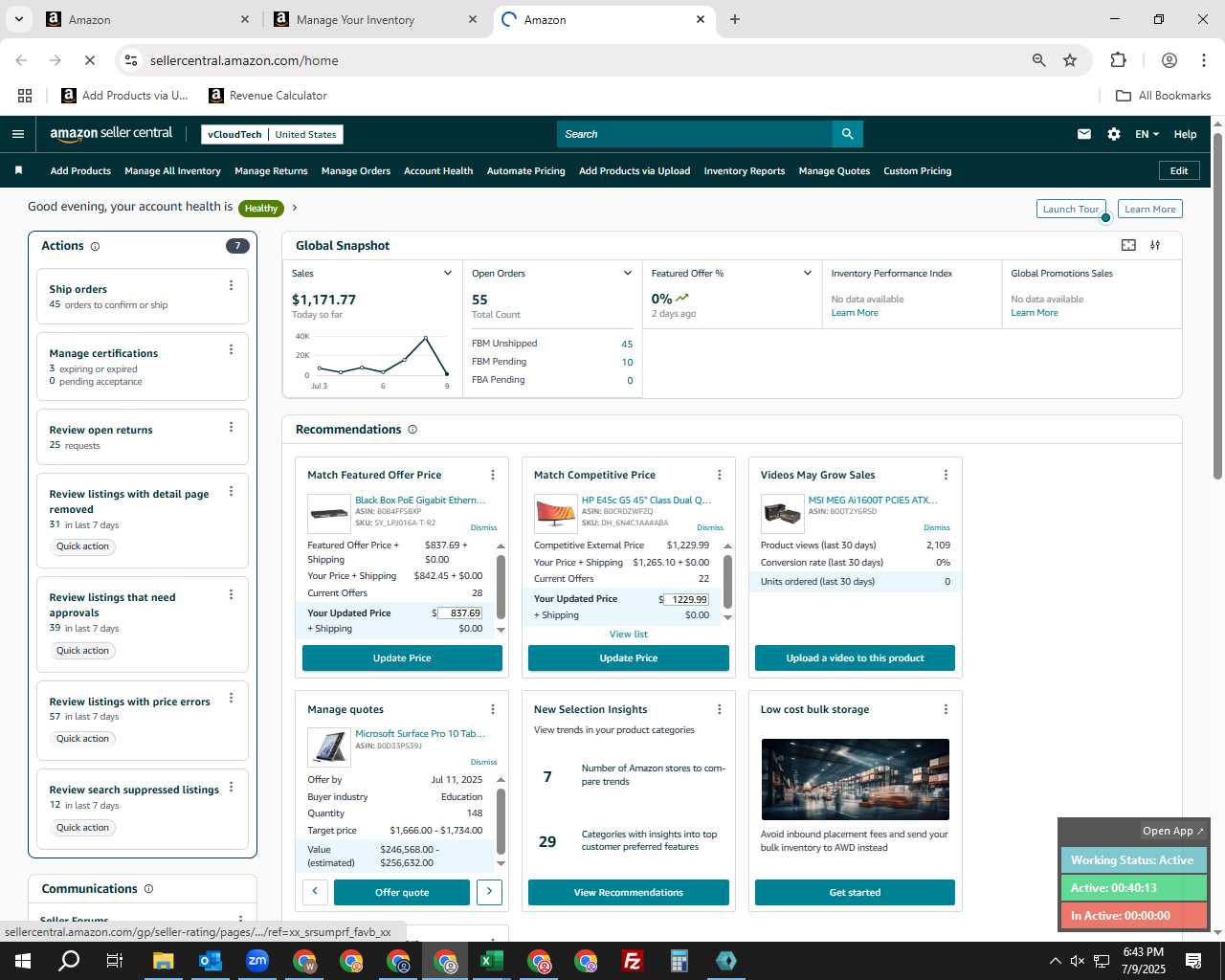Click Quick action under price errors listings
1225x980 pixels.
pyautogui.click(x=82, y=739)
